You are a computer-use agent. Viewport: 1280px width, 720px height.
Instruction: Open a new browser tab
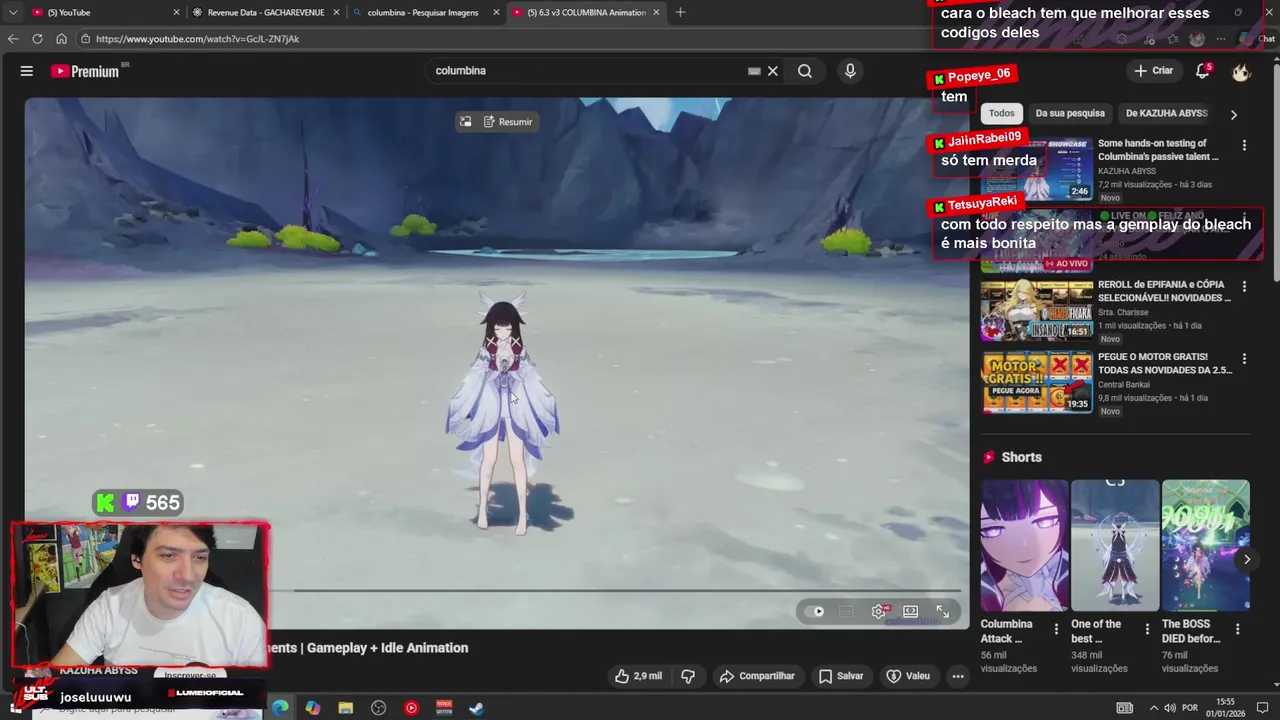point(680,12)
